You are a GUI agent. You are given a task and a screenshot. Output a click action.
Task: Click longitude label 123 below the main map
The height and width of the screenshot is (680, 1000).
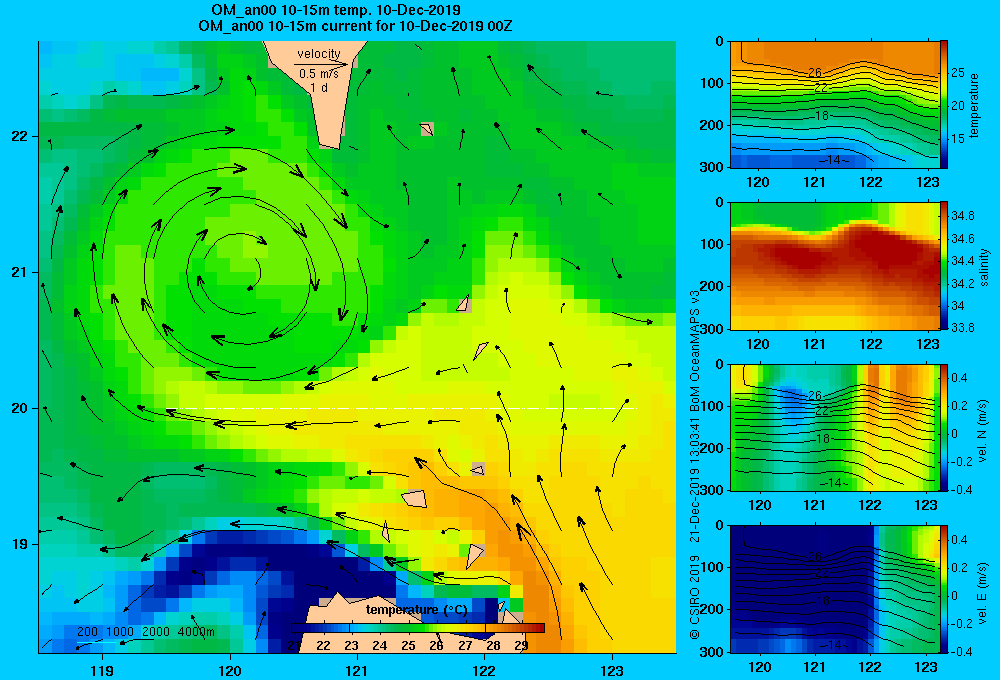point(612,670)
